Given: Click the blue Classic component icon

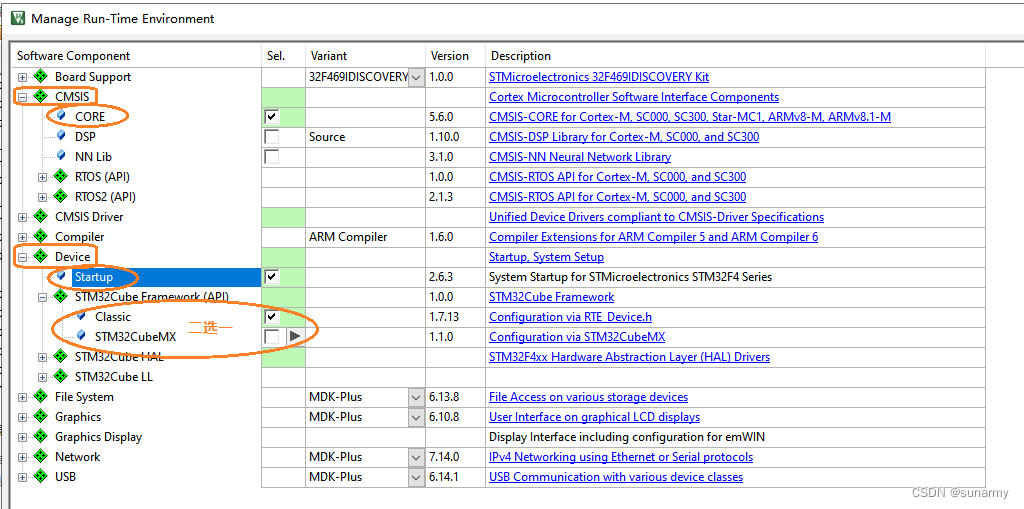Looking at the screenshot, I should (82, 316).
